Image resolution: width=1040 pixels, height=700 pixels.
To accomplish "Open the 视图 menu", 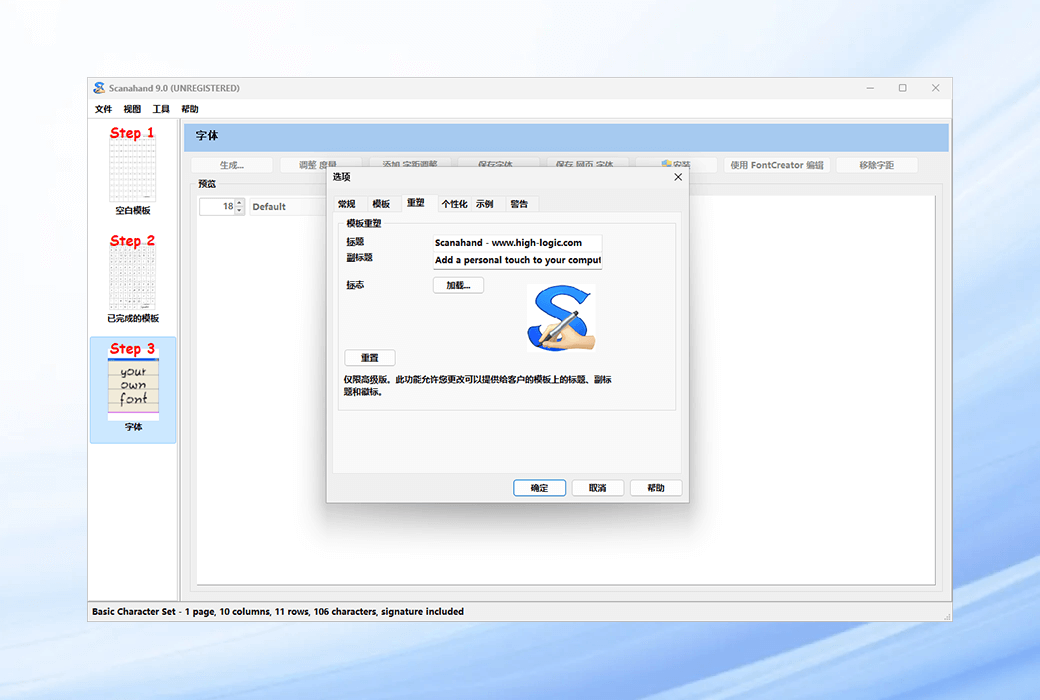I will click(x=132, y=109).
